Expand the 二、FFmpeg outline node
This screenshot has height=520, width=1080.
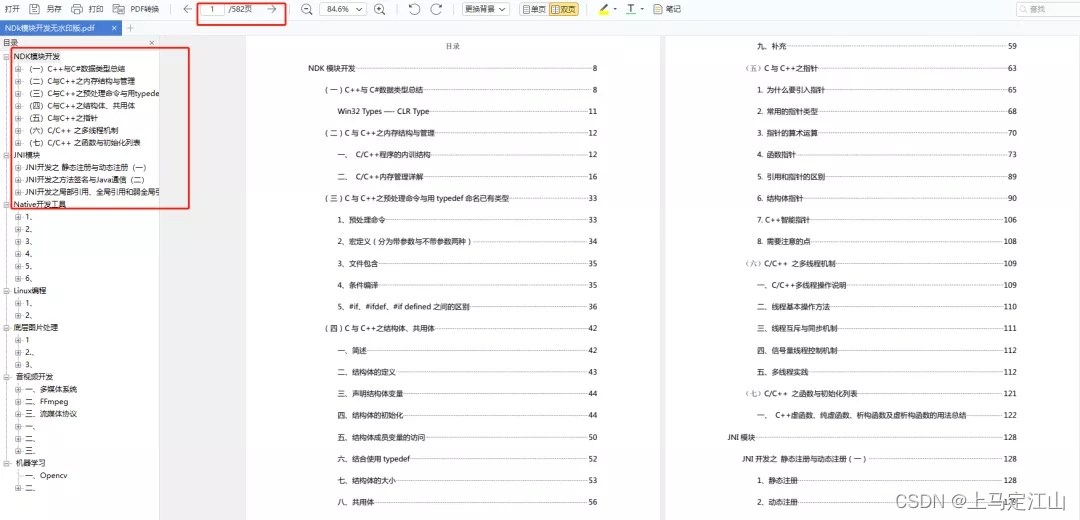tap(19, 402)
